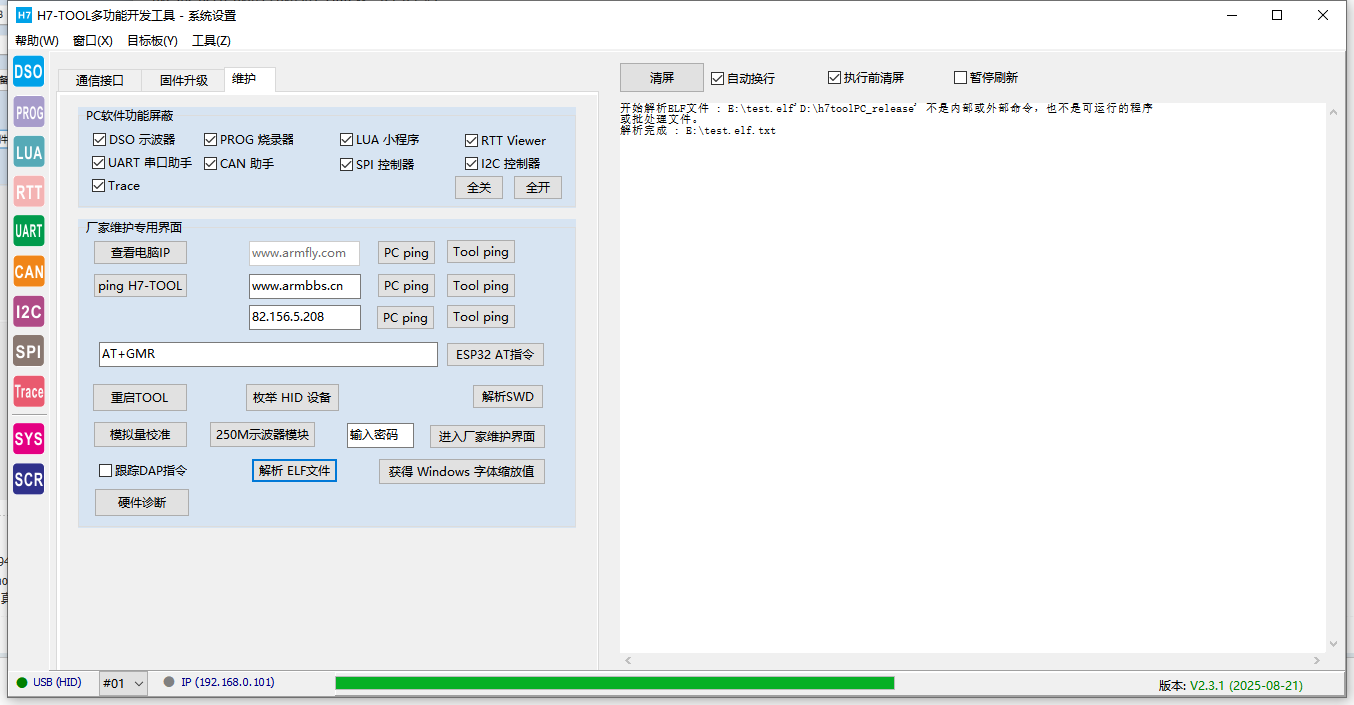Open the LUA sidebar icon

(x=29, y=152)
